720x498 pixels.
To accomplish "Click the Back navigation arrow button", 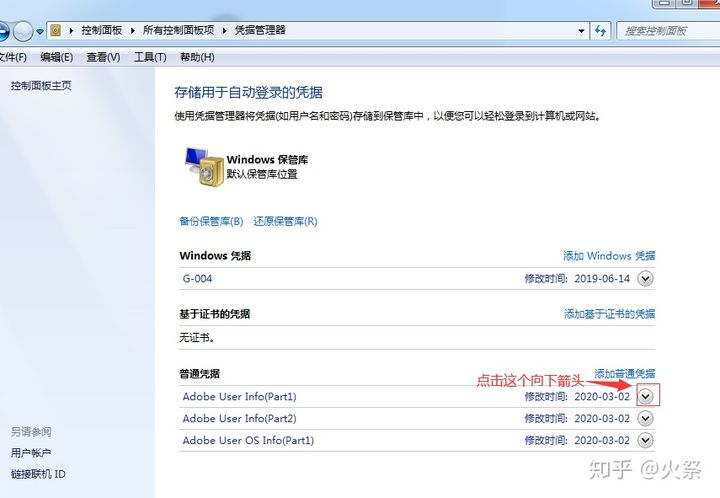I will [2, 31].
